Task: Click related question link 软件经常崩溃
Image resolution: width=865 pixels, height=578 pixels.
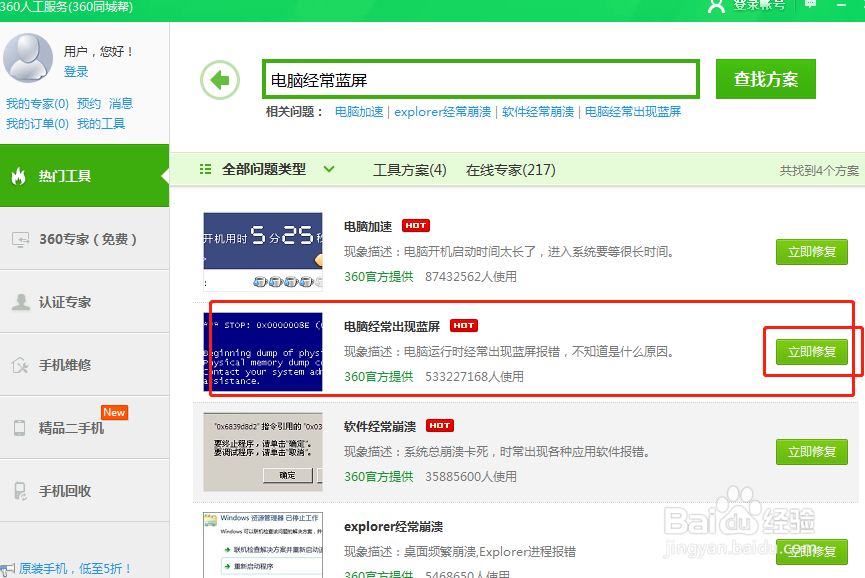Action: point(538,112)
